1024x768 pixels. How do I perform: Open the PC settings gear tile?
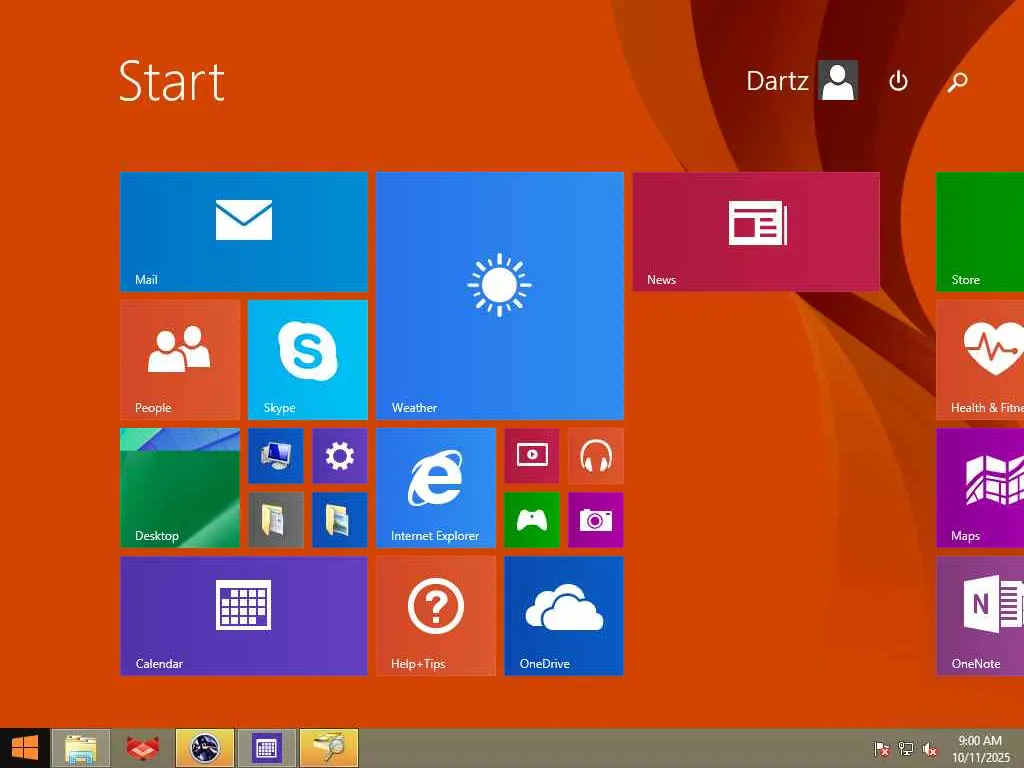pos(340,455)
